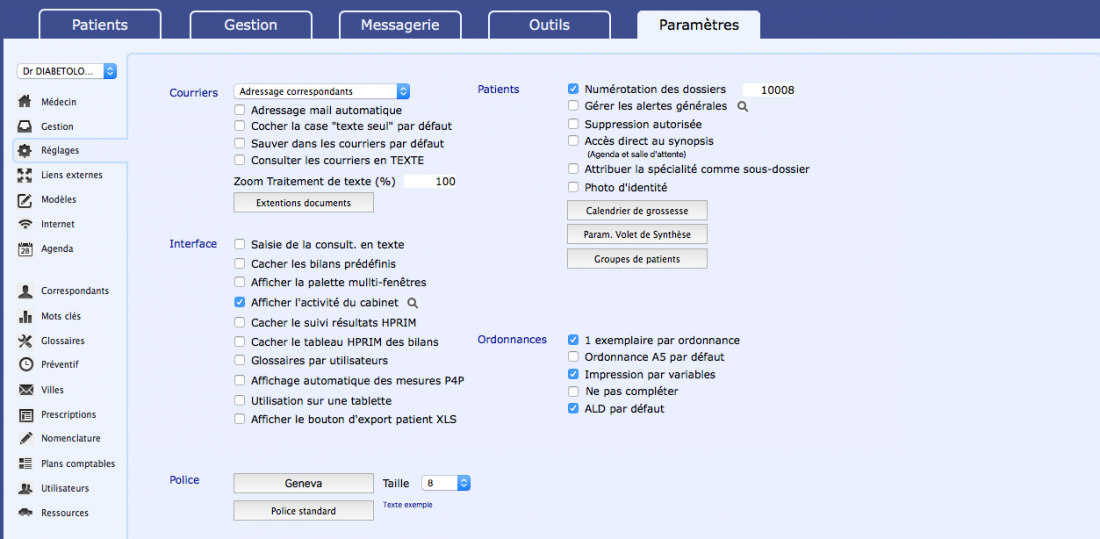
Task: Enable Adressage mail automatique checkbox
Action: click(x=240, y=110)
